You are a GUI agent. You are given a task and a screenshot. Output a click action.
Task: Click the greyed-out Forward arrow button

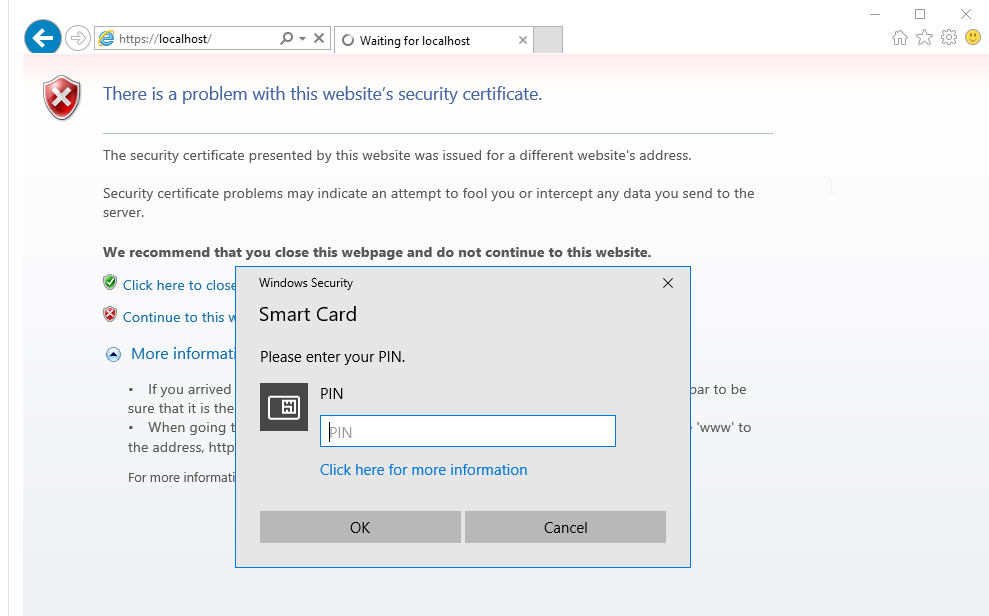[x=77, y=39]
